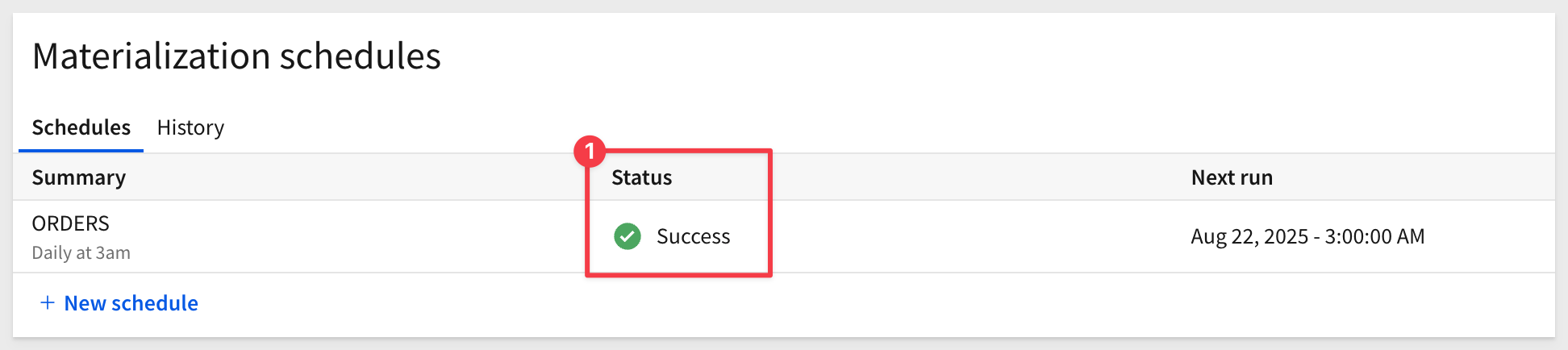Click the Aug 22, 2025 next run date

(x=1249, y=236)
